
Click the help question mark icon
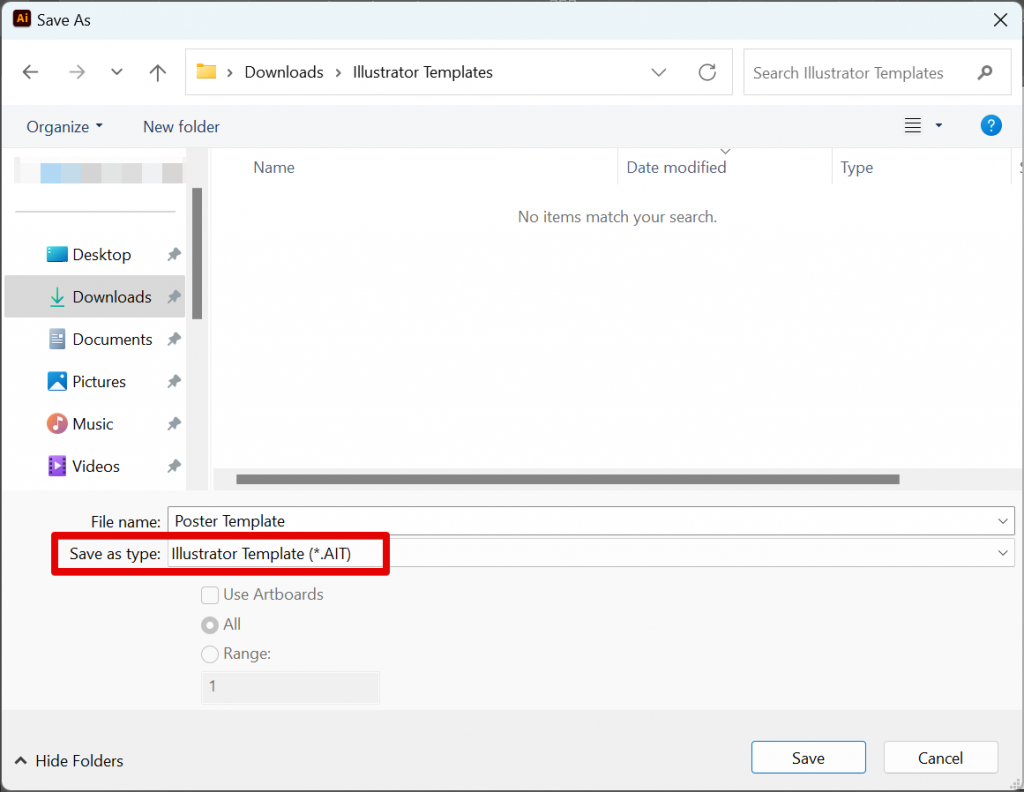[990, 126]
